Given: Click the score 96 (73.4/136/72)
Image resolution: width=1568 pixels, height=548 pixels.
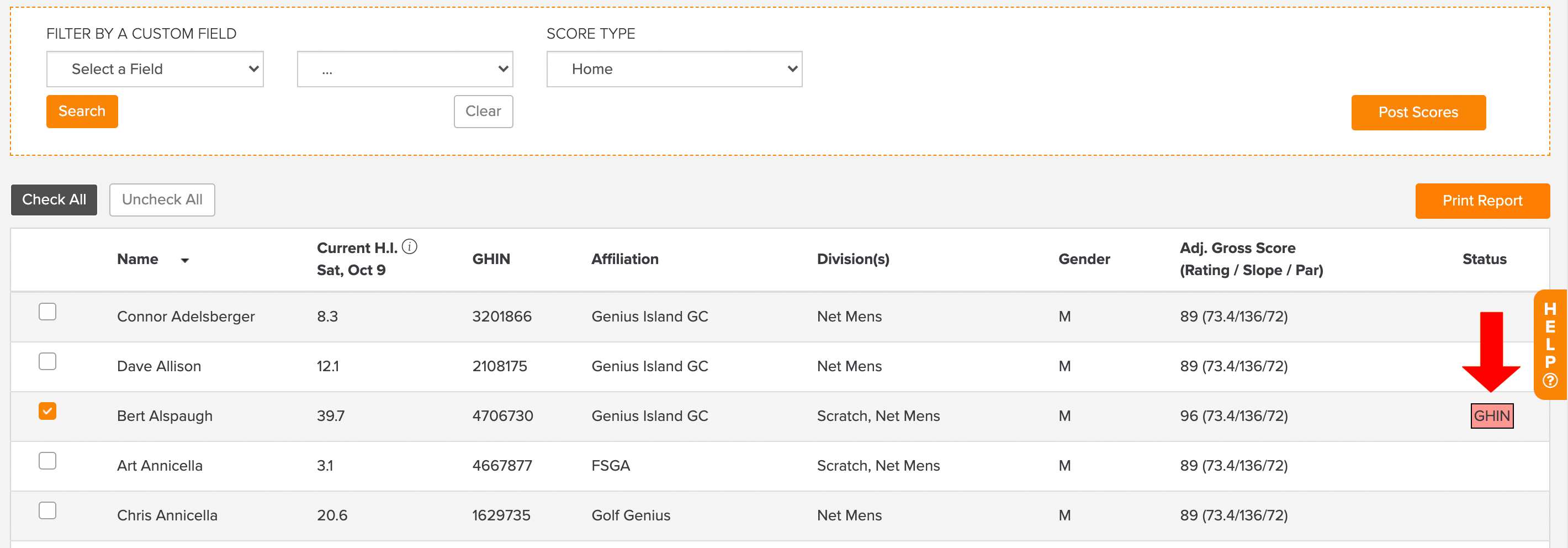Looking at the screenshot, I should click(1233, 417).
